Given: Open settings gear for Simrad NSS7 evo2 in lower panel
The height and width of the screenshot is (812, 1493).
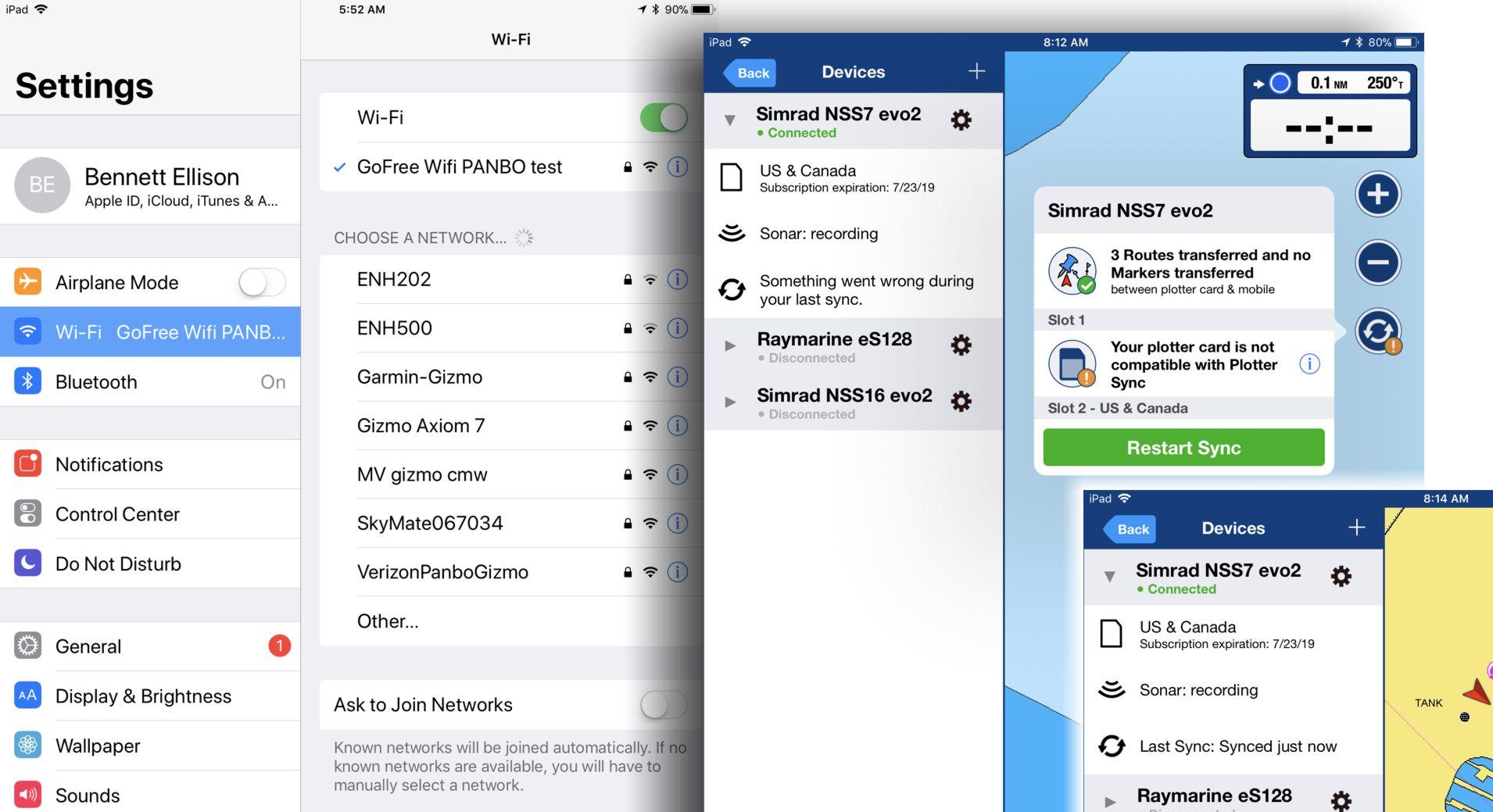Looking at the screenshot, I should [x=1341, y=576].
